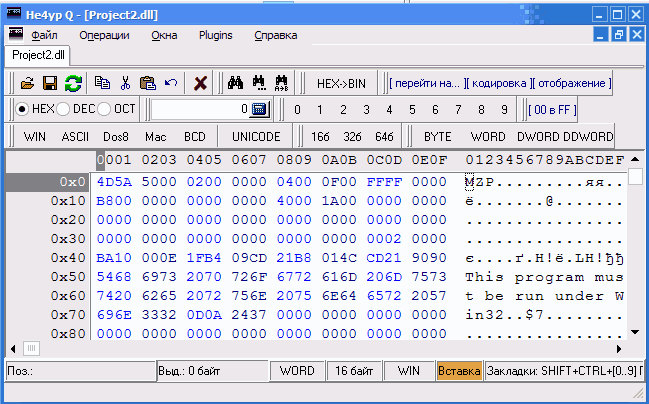Open replace with binoculars A>B icon
This screenshot has height=404, width=649.
tap(282, 83)
